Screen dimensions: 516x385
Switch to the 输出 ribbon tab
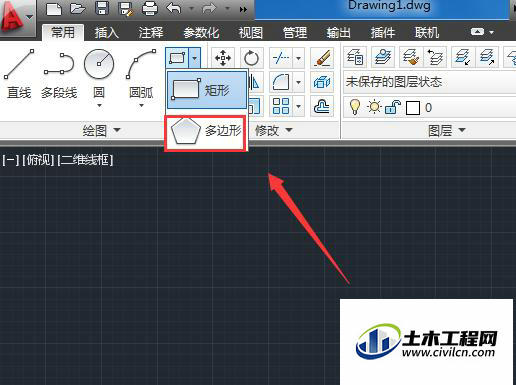click(339, 33)
